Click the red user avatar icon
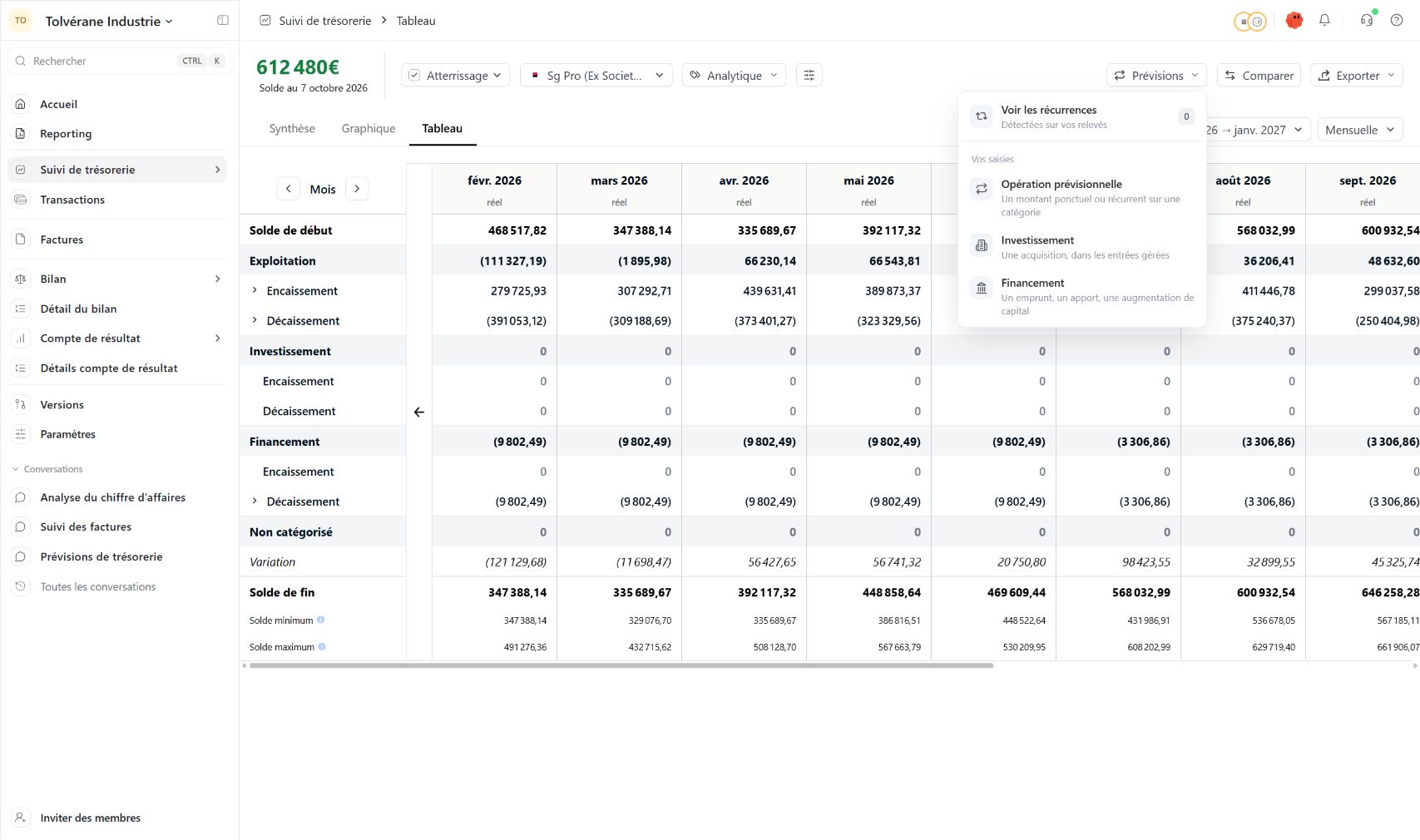Viewport: 1420px width, 840px height. point(1294,21)
